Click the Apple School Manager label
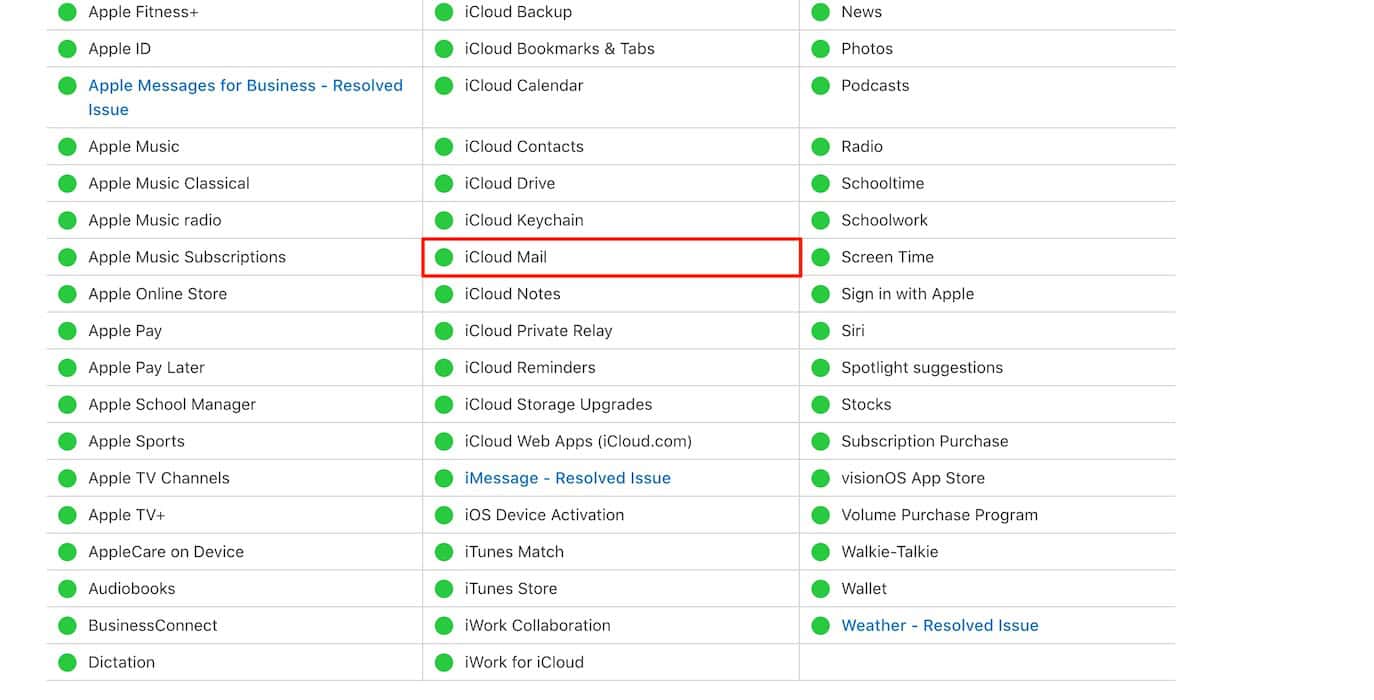The width and height of the screenshot is (1374, 700). click(171, 404)
